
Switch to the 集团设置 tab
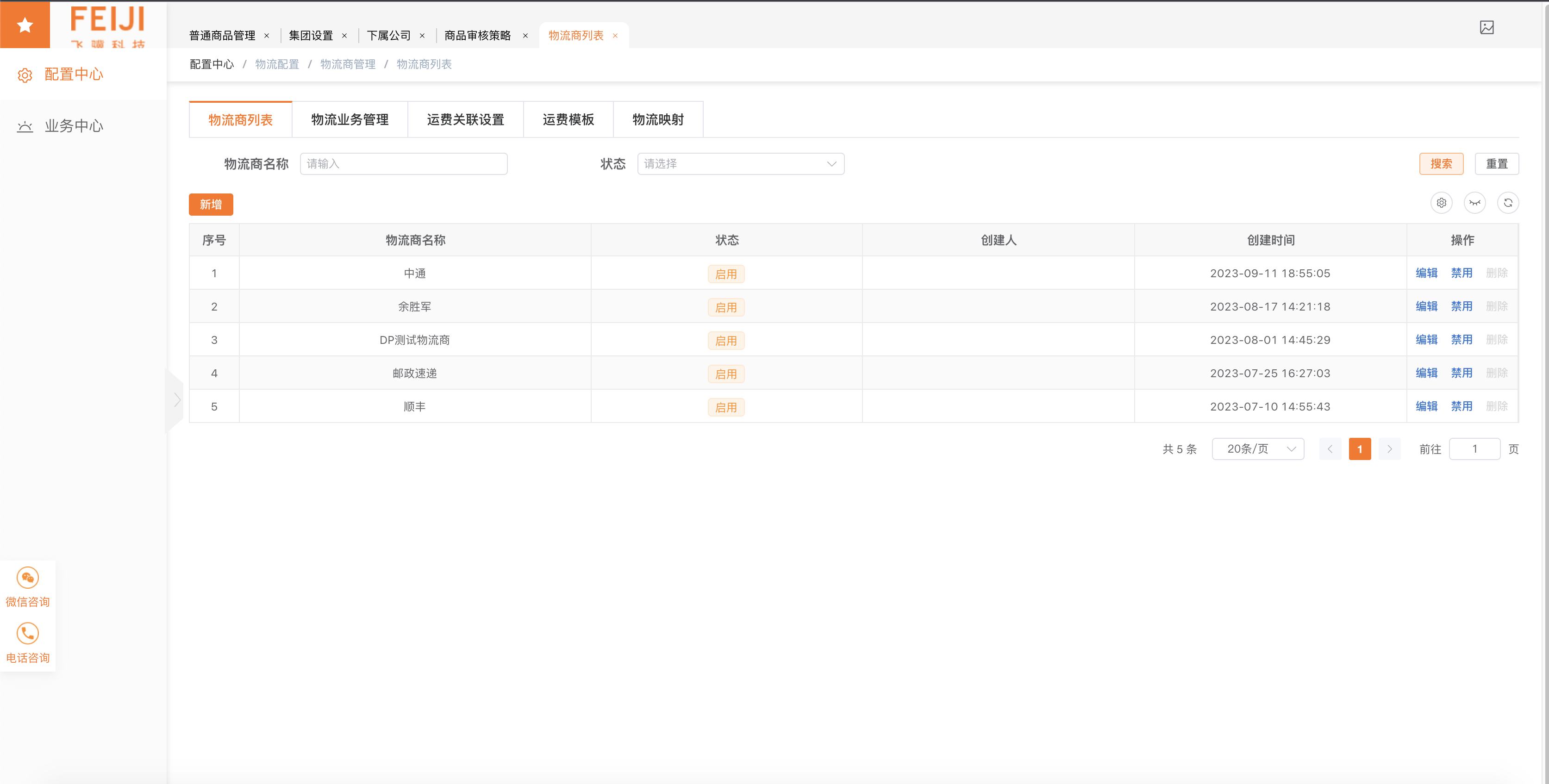point(311,36)
